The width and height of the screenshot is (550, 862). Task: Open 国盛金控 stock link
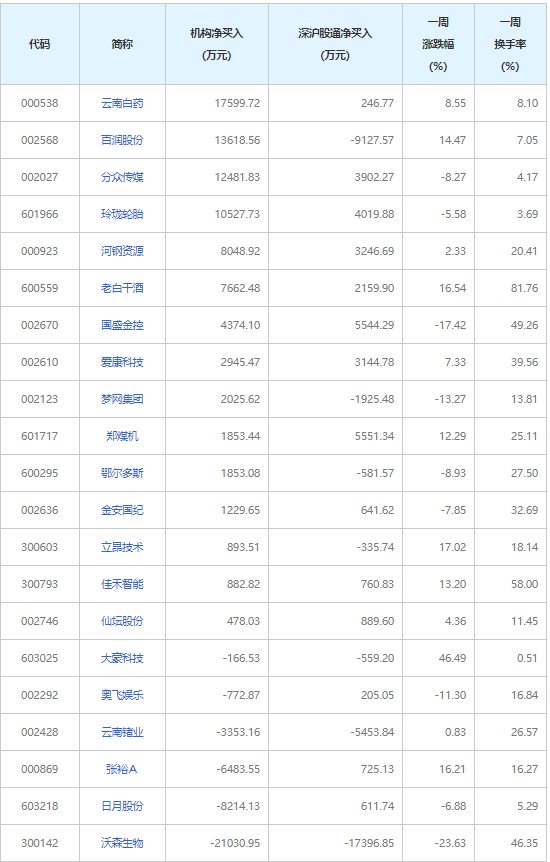pyautogui.click(x=122, y=325)
